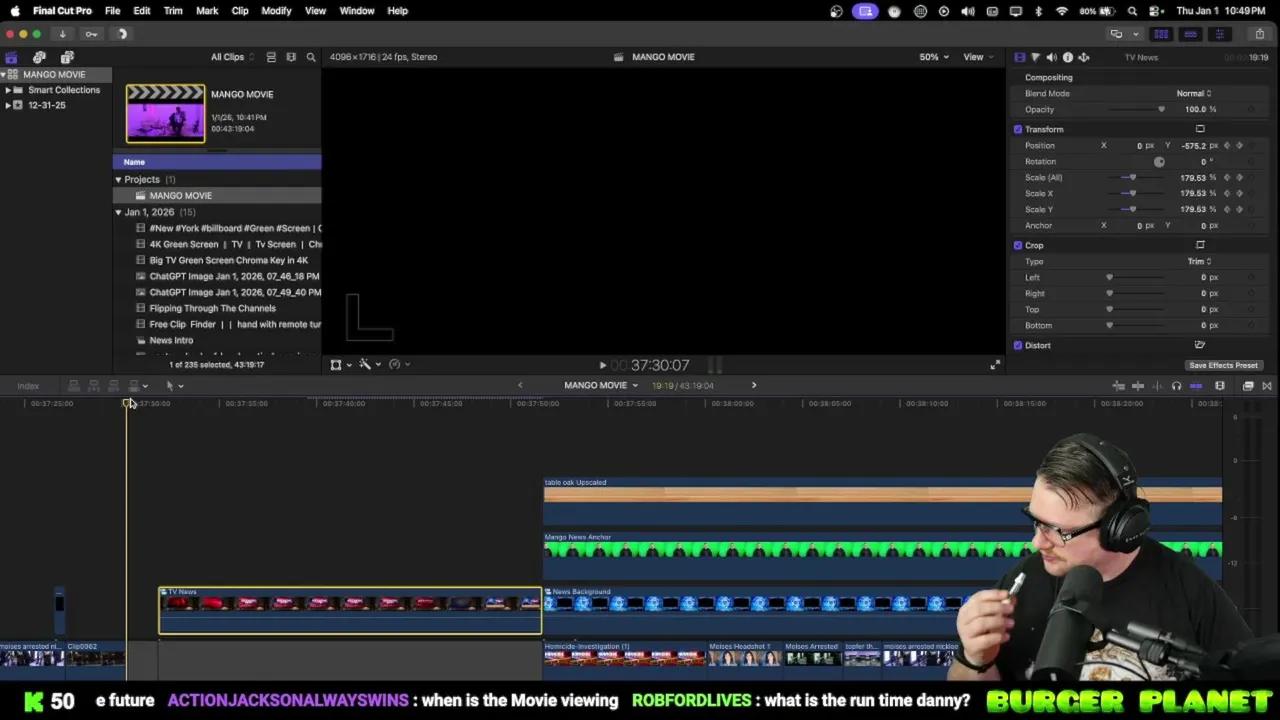Toggle filmstrip or list view in browser
This screenshot has width=1280, height=720.
pyautogui.click(x=271, y=57)
